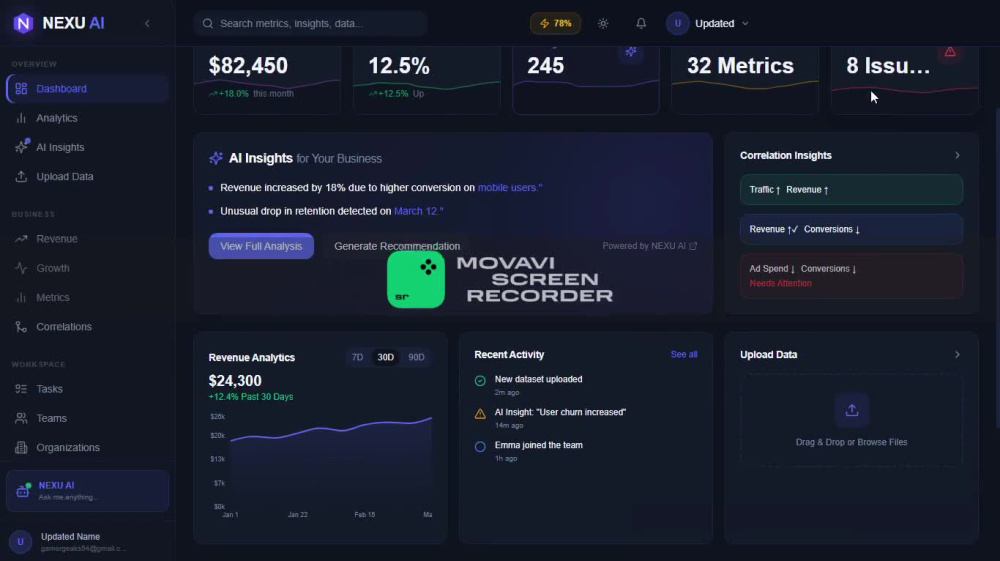Click View Full Analysis button
Viewport: 1000px width, 561px height.
pyautogui.click(x=261, y=246)
